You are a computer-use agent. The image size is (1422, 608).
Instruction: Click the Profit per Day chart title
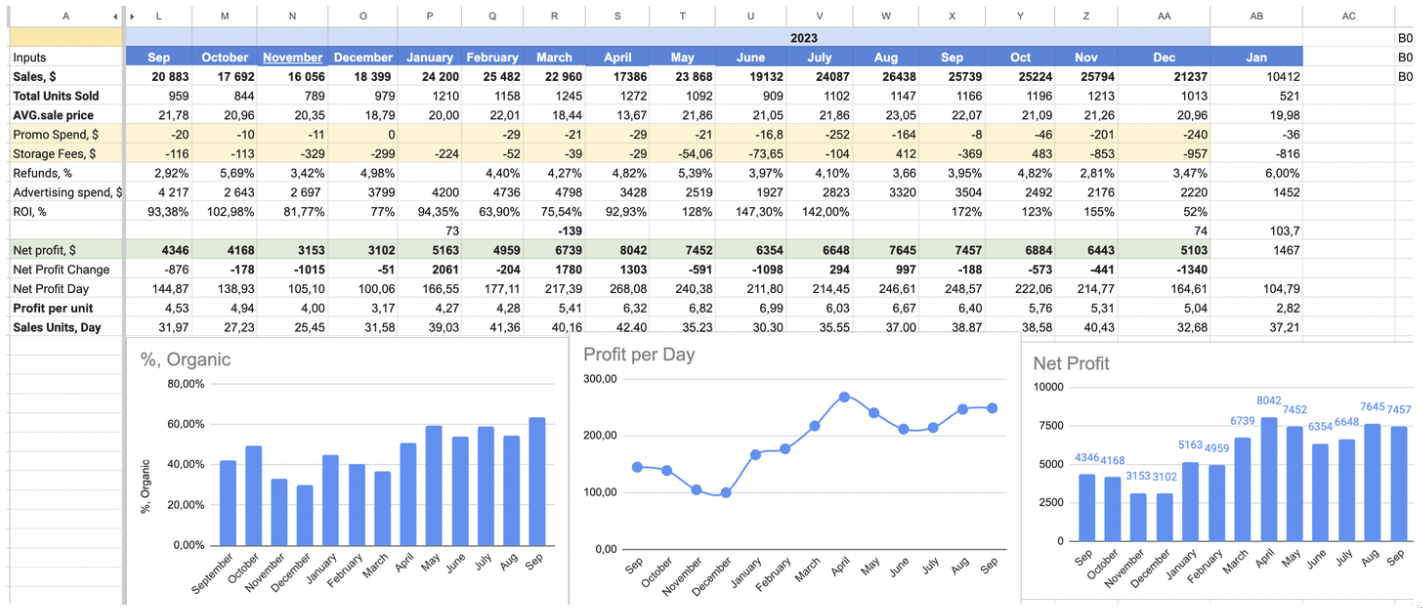coord(639,355)
